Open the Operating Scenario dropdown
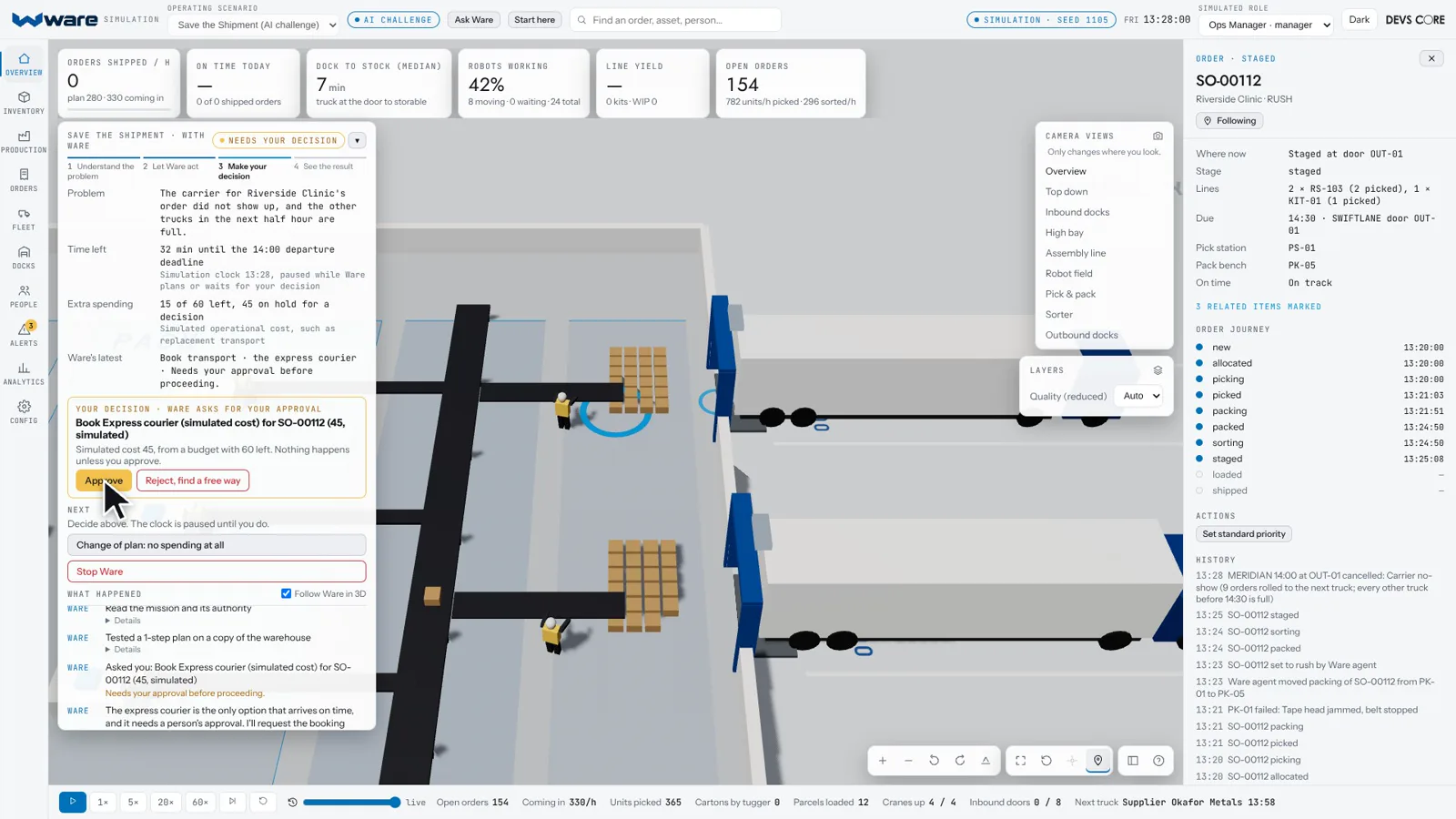Viewport: 1456px width, 819px height. (255, 25)
